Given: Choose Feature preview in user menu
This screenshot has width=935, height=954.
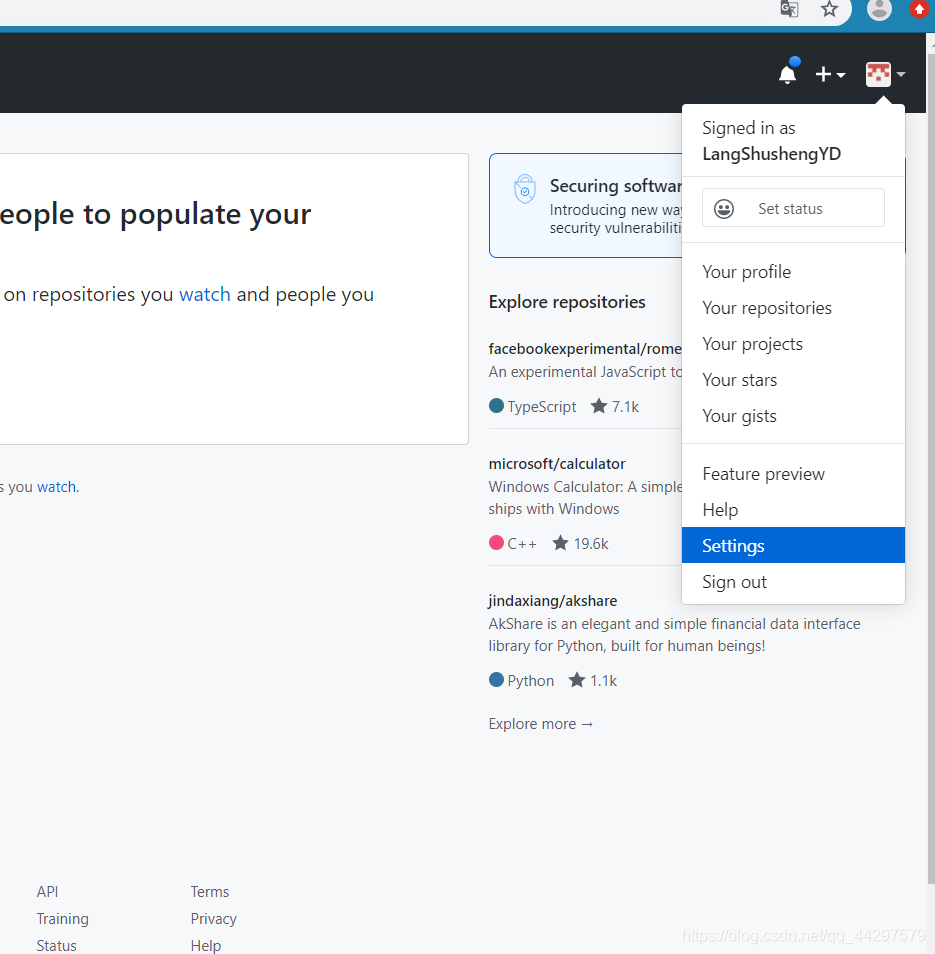Looking at the screenshot, I should point(793,474).
